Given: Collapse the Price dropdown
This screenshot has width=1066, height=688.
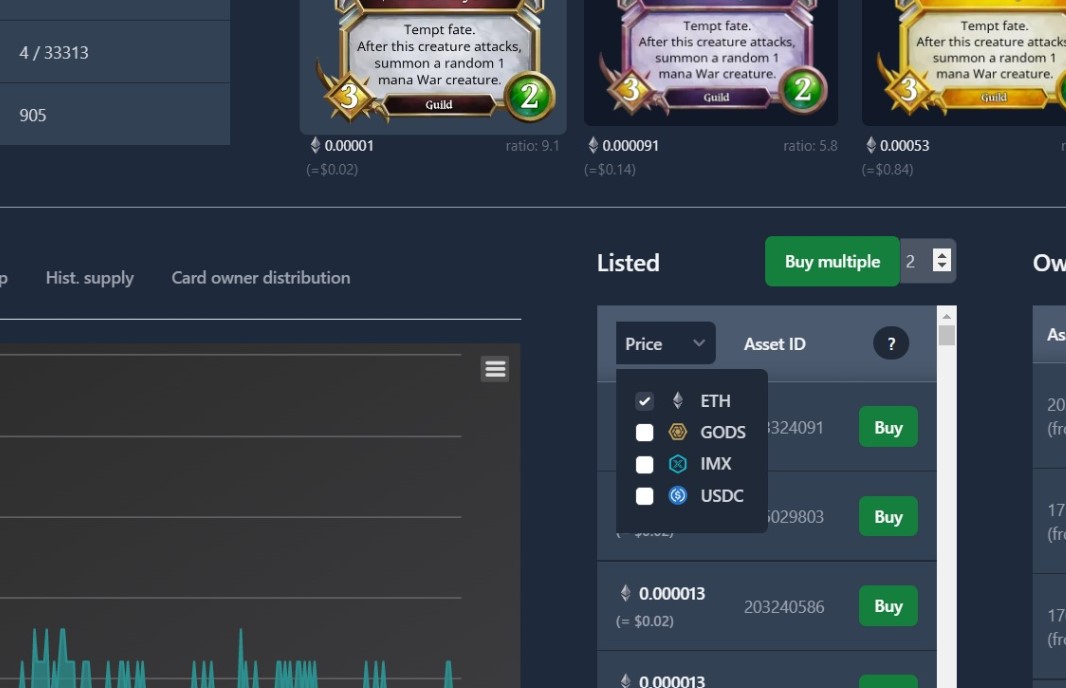Looking at the screenshot, I should [666, 343].
